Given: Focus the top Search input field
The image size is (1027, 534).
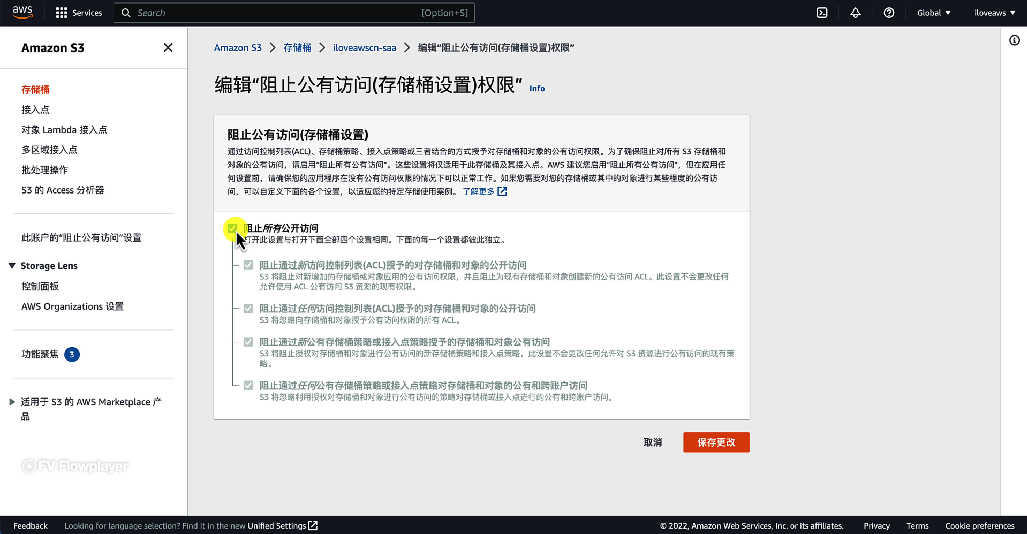Looking at the screenshot, I should tap(294, 12).
